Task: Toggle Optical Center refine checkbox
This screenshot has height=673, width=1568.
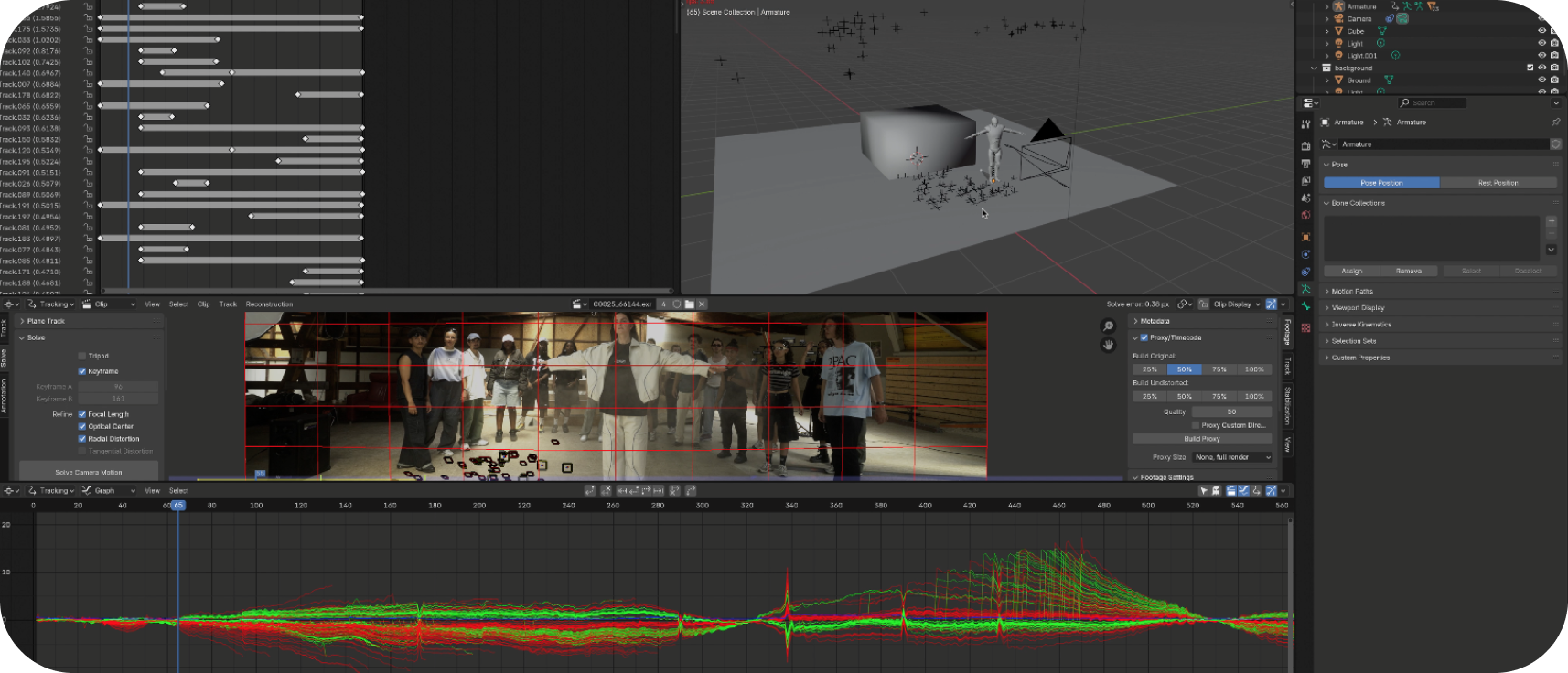Action: pos(81,426)
